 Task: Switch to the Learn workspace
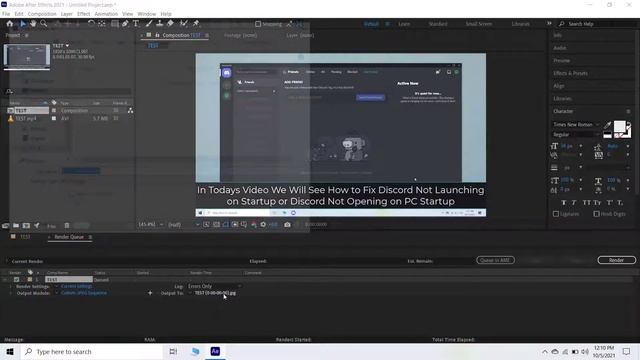[404, 24]
